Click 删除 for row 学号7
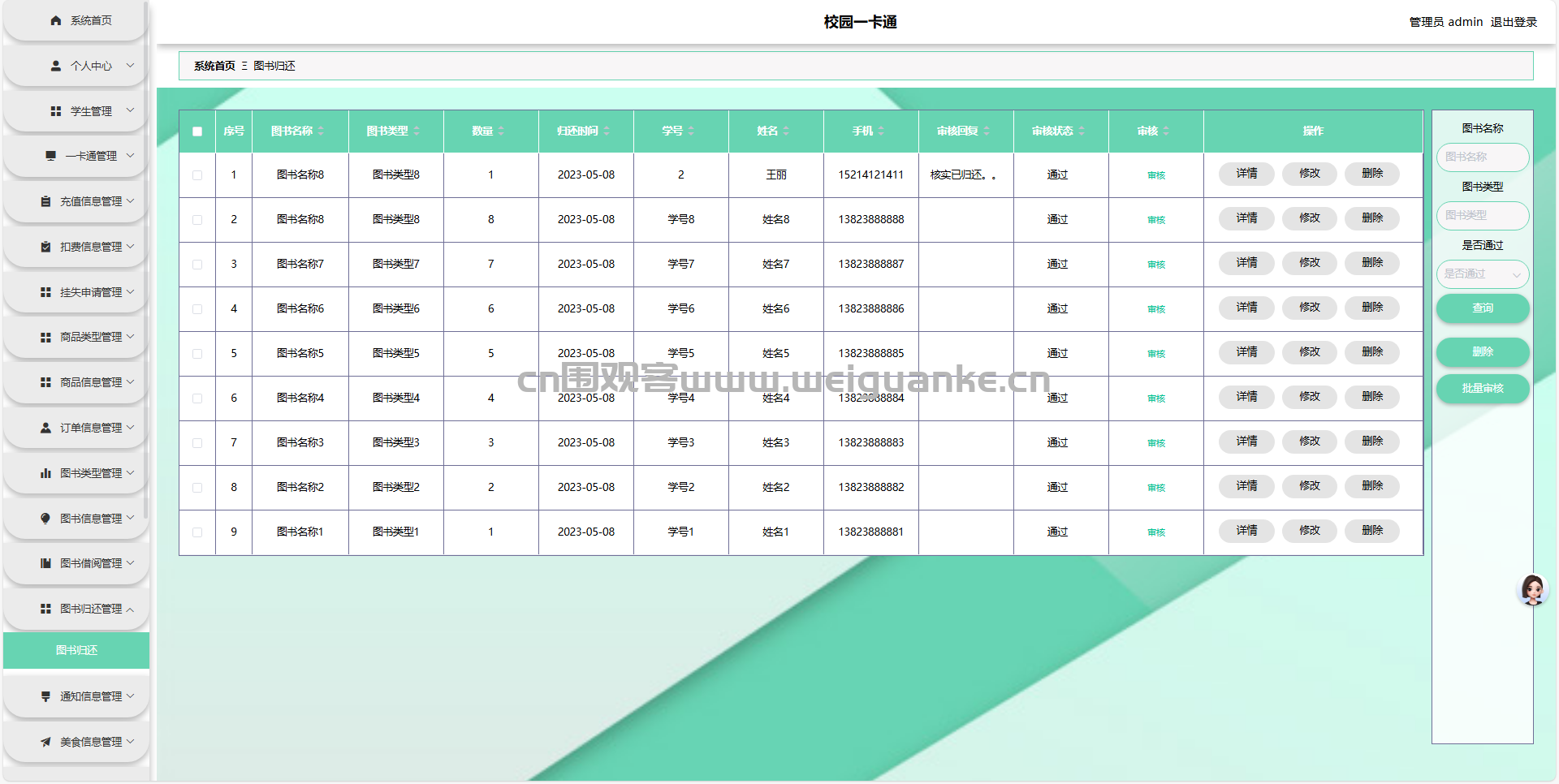 1372,263
